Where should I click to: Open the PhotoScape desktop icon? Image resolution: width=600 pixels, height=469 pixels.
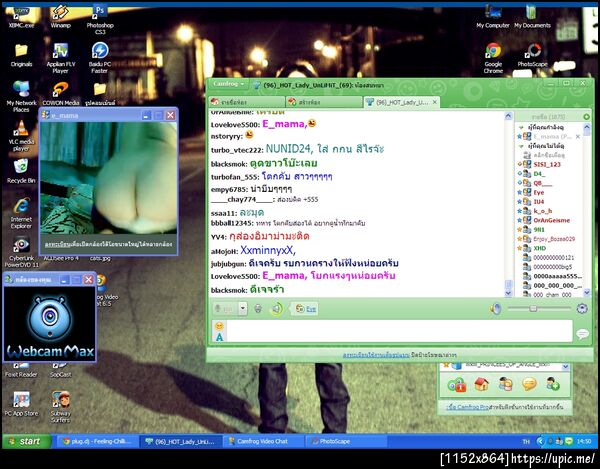coord(532,55)
